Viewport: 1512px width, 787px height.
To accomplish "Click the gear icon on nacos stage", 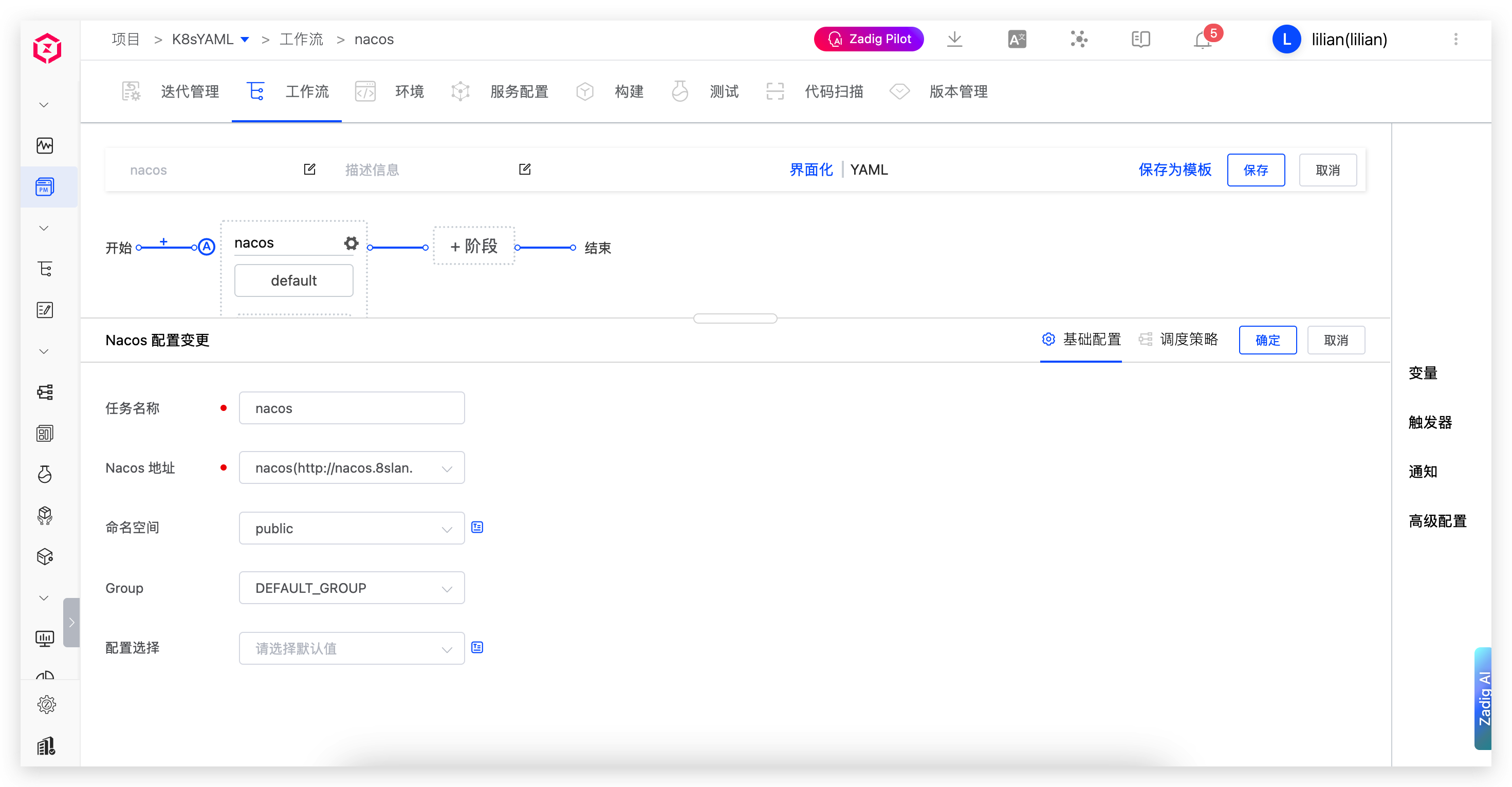I will coord(351,243).
